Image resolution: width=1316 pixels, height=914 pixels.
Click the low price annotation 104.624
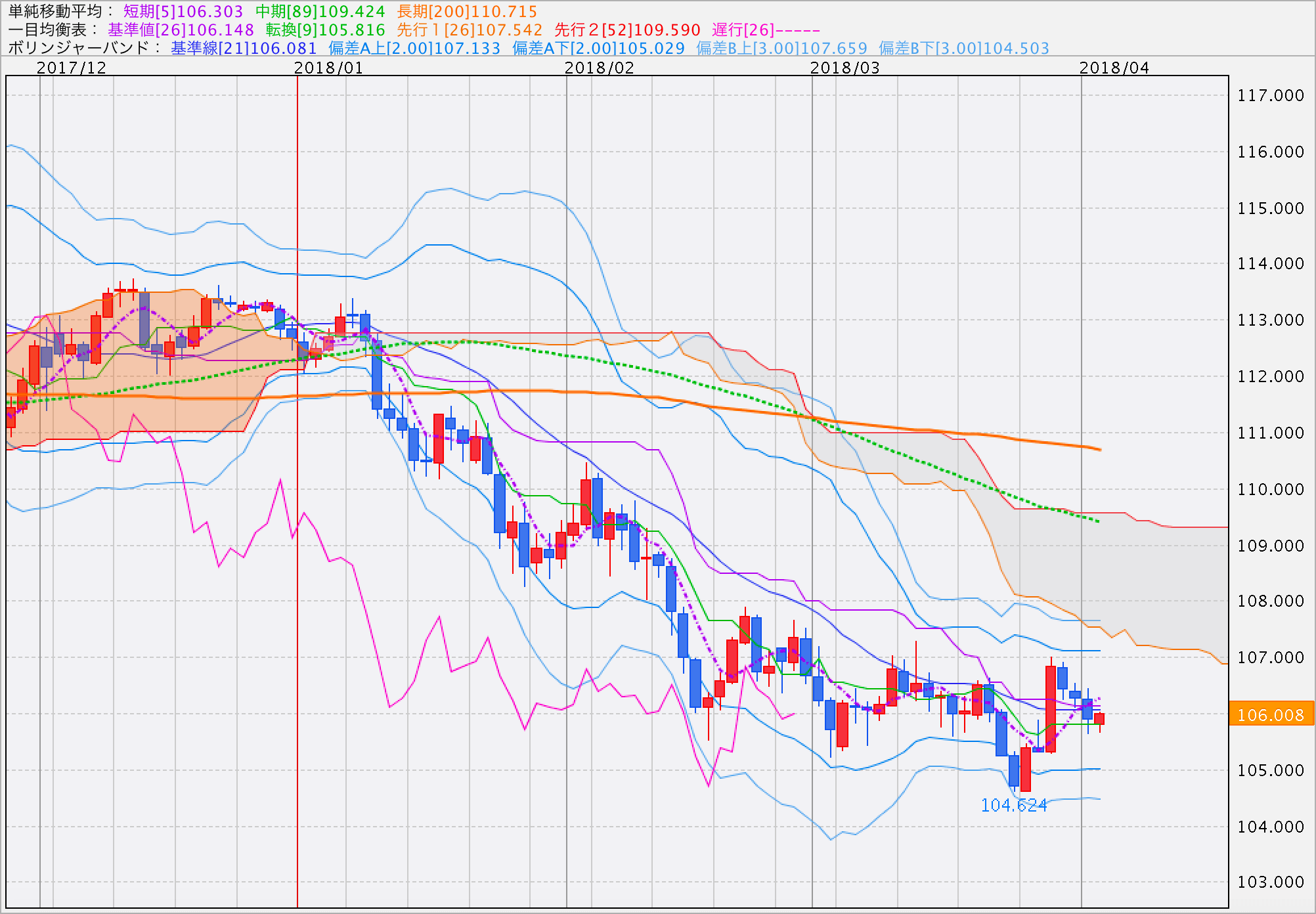coord(1014,805)
